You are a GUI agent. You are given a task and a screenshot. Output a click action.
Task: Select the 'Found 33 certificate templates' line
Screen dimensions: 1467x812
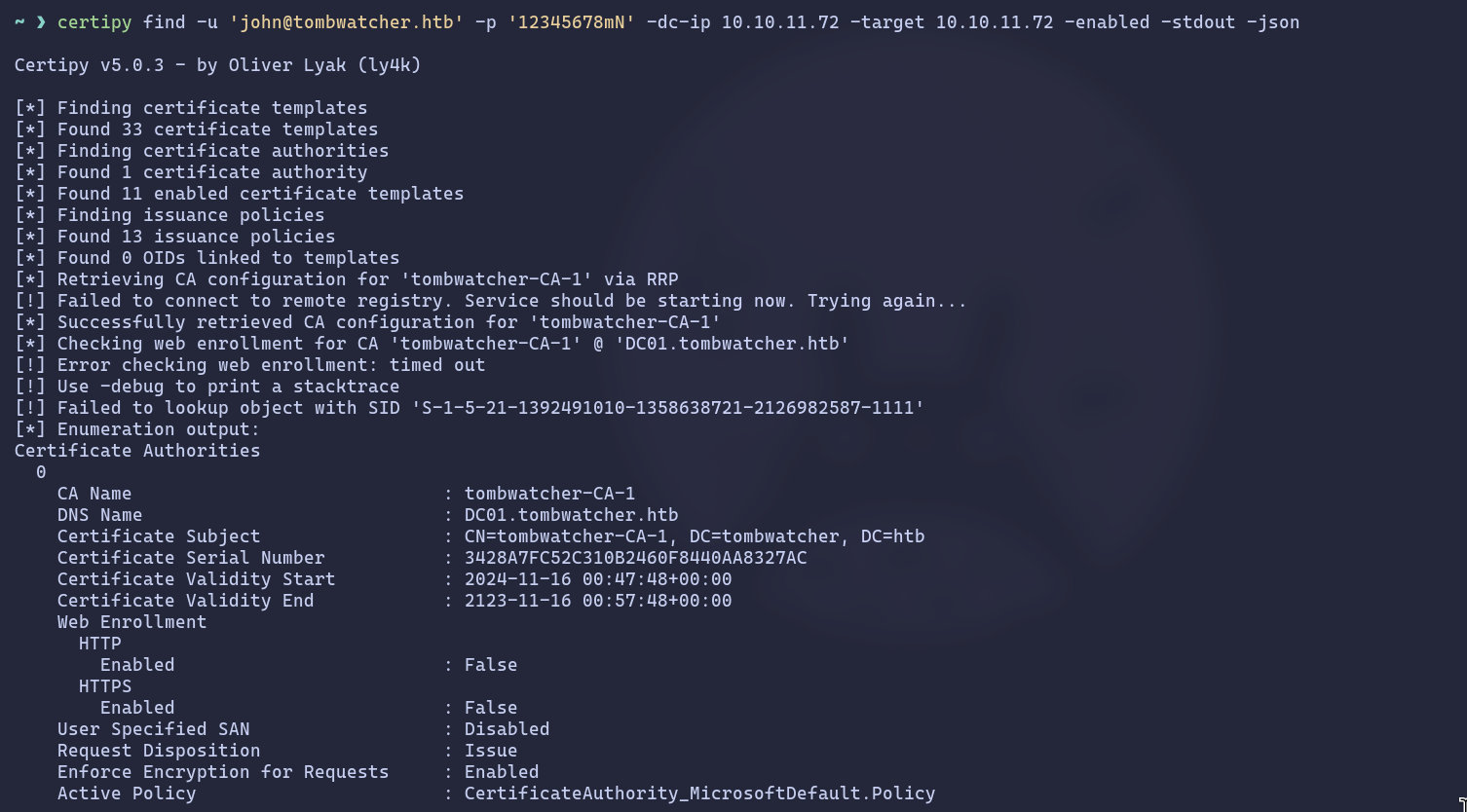pos(217,129)
